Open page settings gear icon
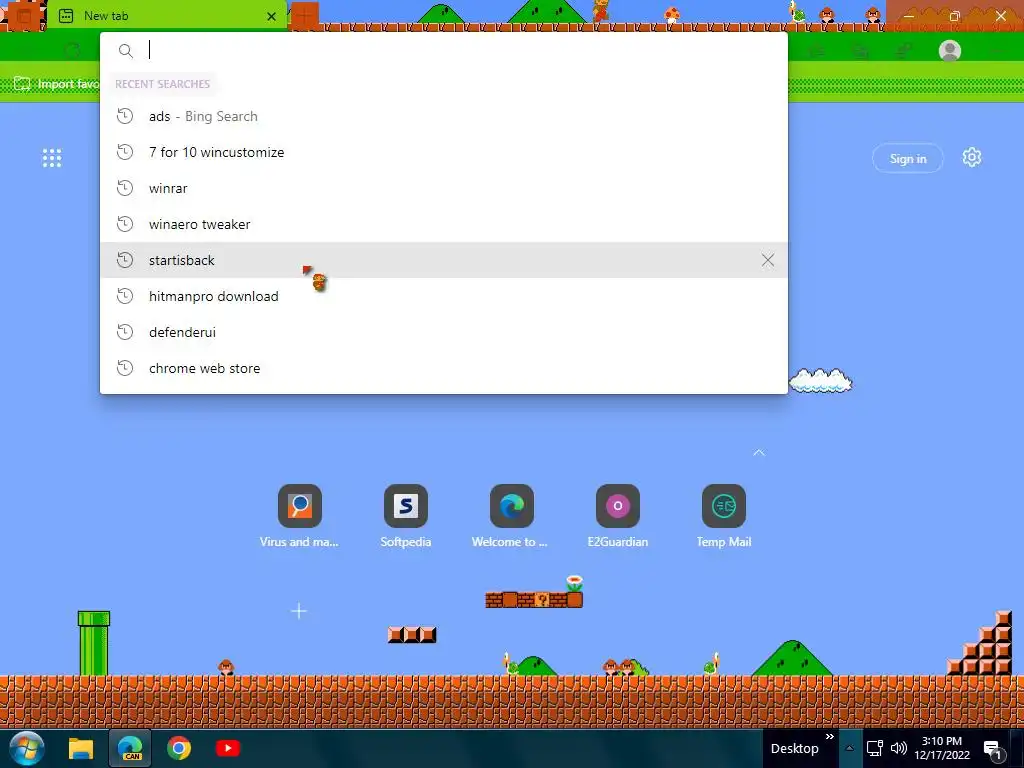1024x768 pixels. [972, 157]
